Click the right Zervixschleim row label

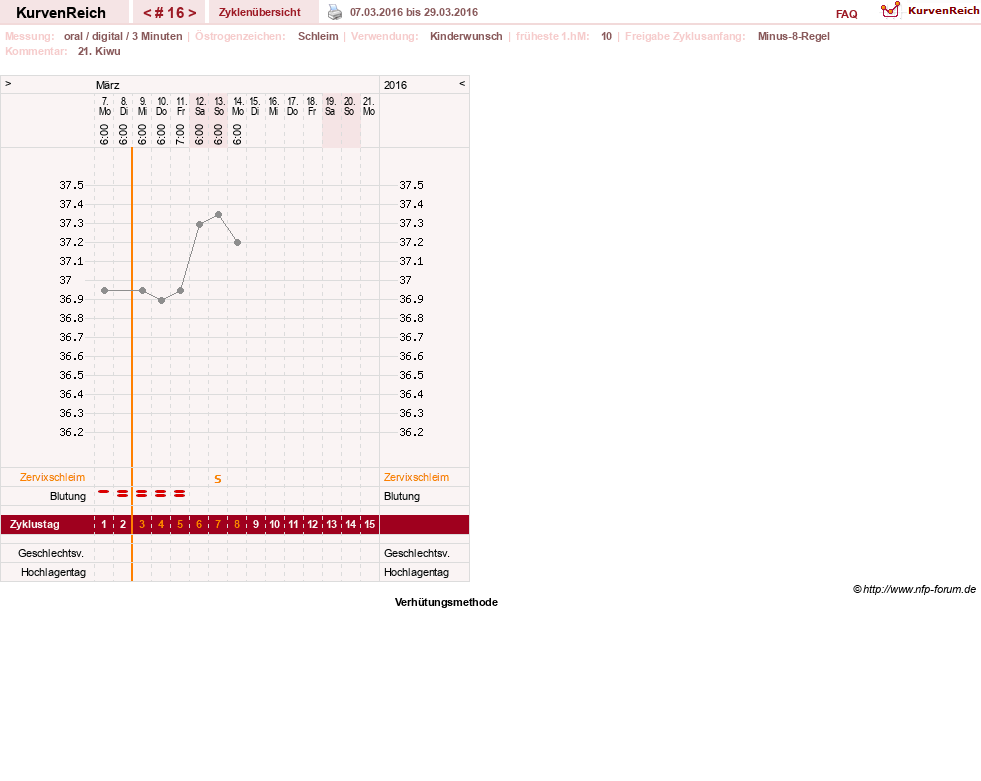click(417, 477)
